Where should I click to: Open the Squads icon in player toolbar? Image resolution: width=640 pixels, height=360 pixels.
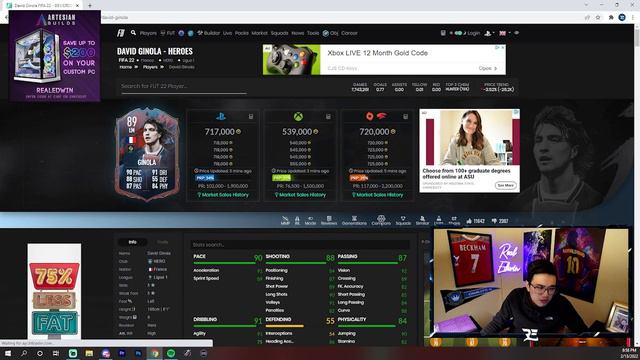click(x=403, y=220)
